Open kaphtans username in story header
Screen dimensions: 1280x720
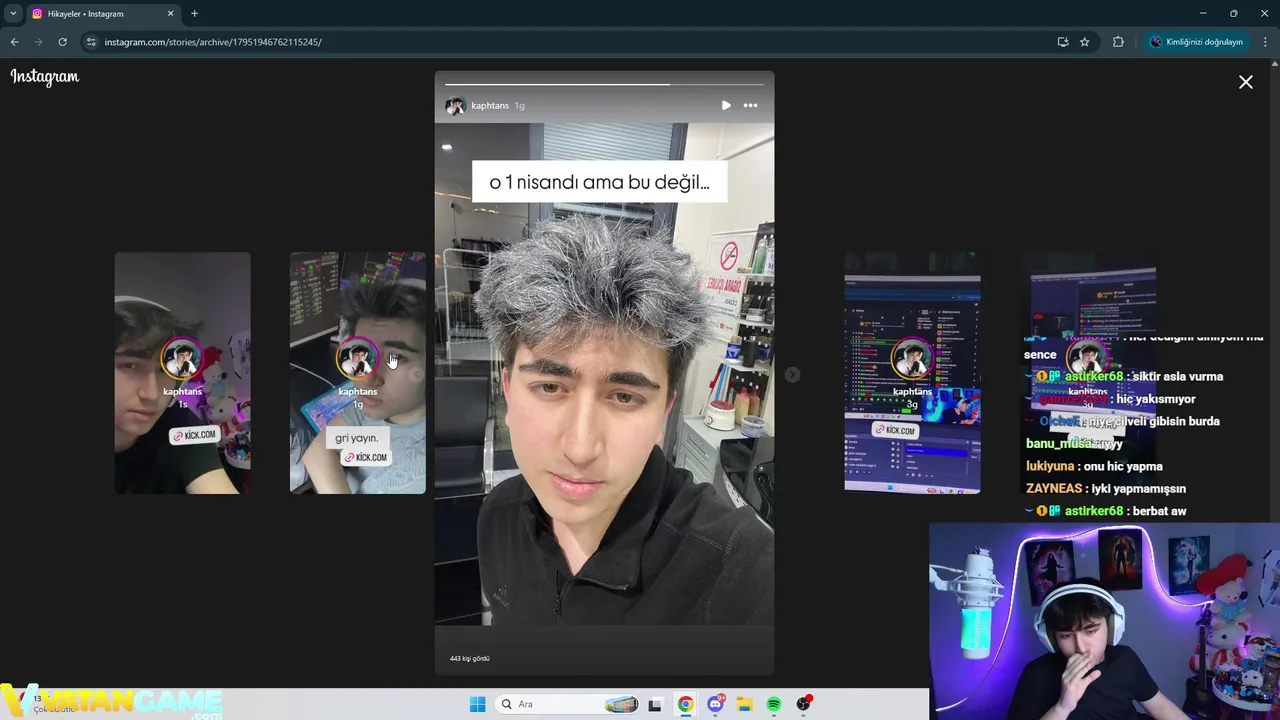pos(490,105)
